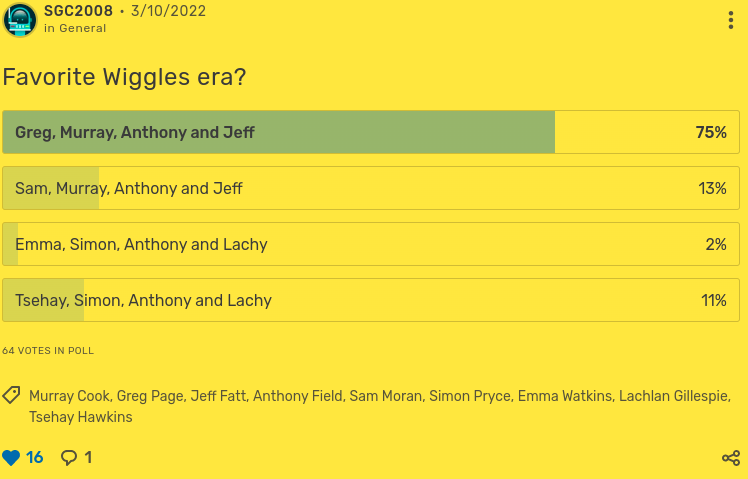Vote for Greg, Murray, Anthony and Jeff

pyautogui.click(x=135, y=132)
